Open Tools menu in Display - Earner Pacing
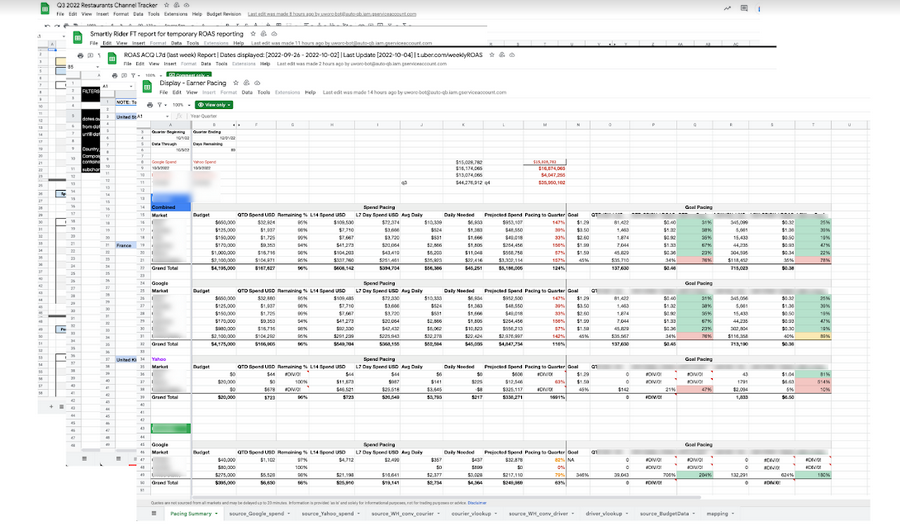Screen dimensions: 900x525 (263, 92)
